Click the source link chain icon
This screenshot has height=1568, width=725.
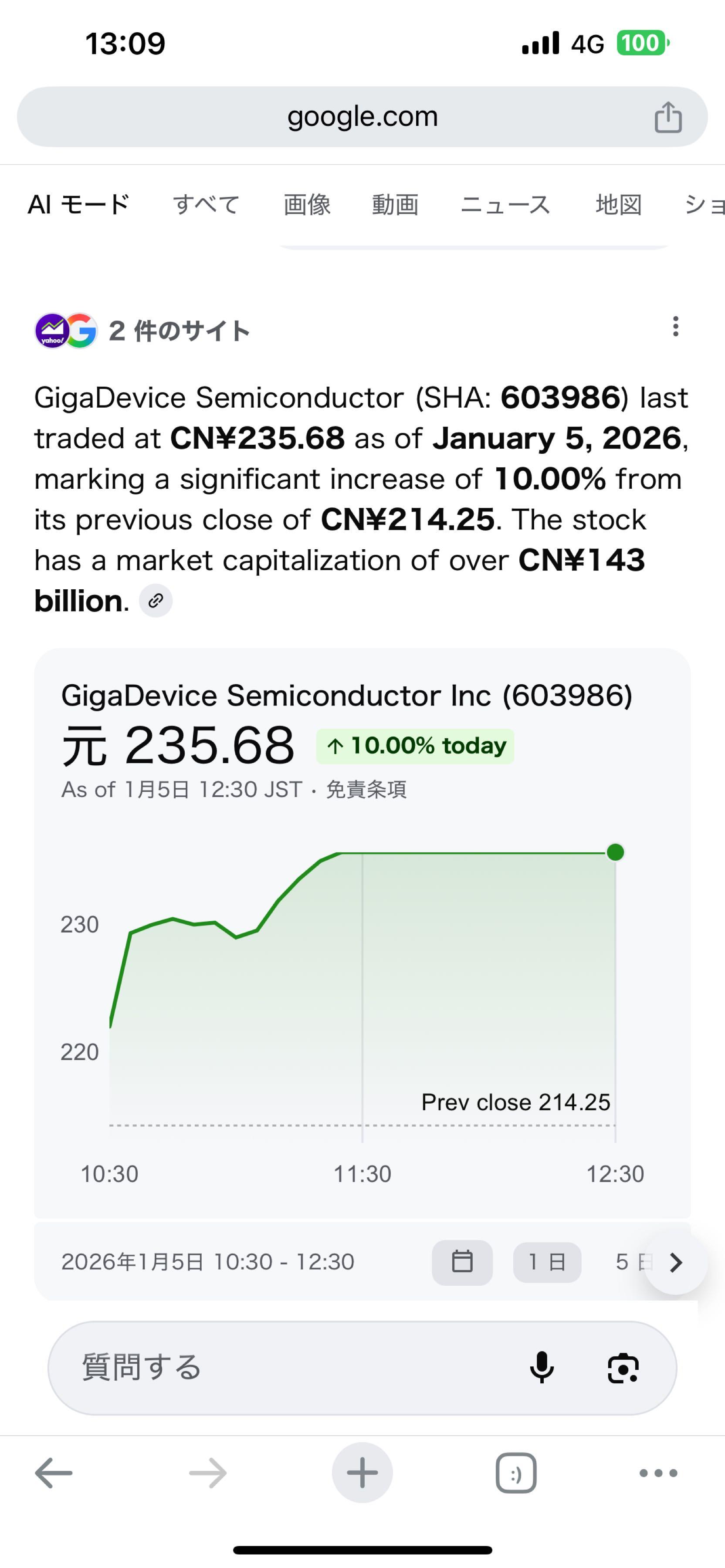point(156,601)
